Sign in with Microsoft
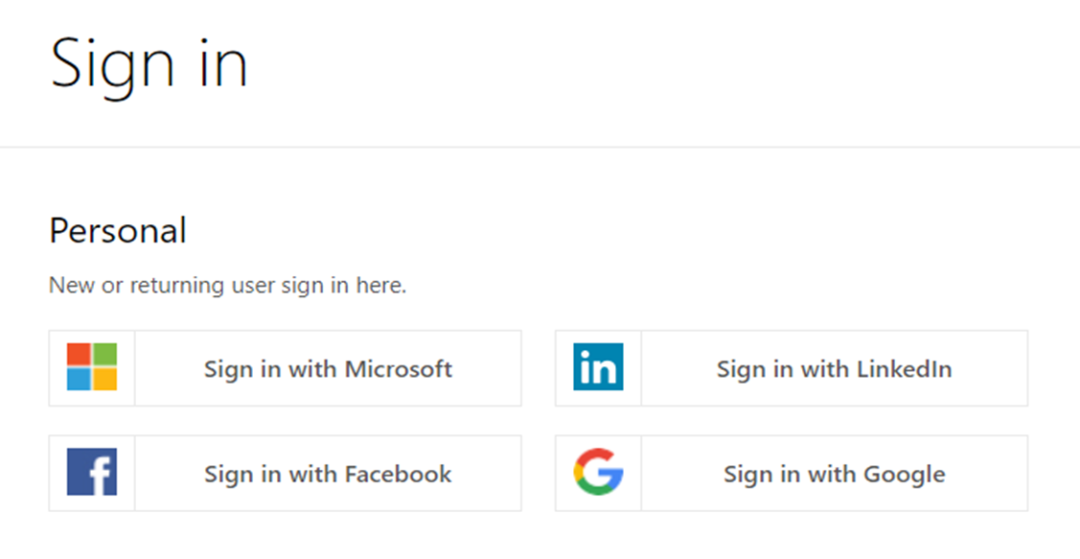This screenshot has width=1080, height=559. point(328,369)
